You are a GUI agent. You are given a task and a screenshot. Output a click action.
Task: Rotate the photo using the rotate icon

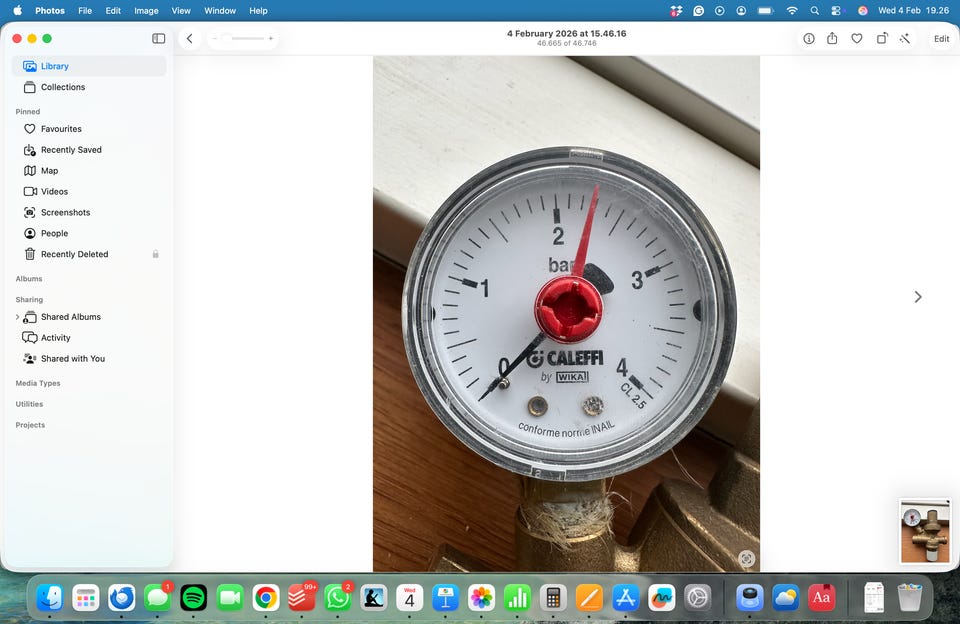pos(882,39)
